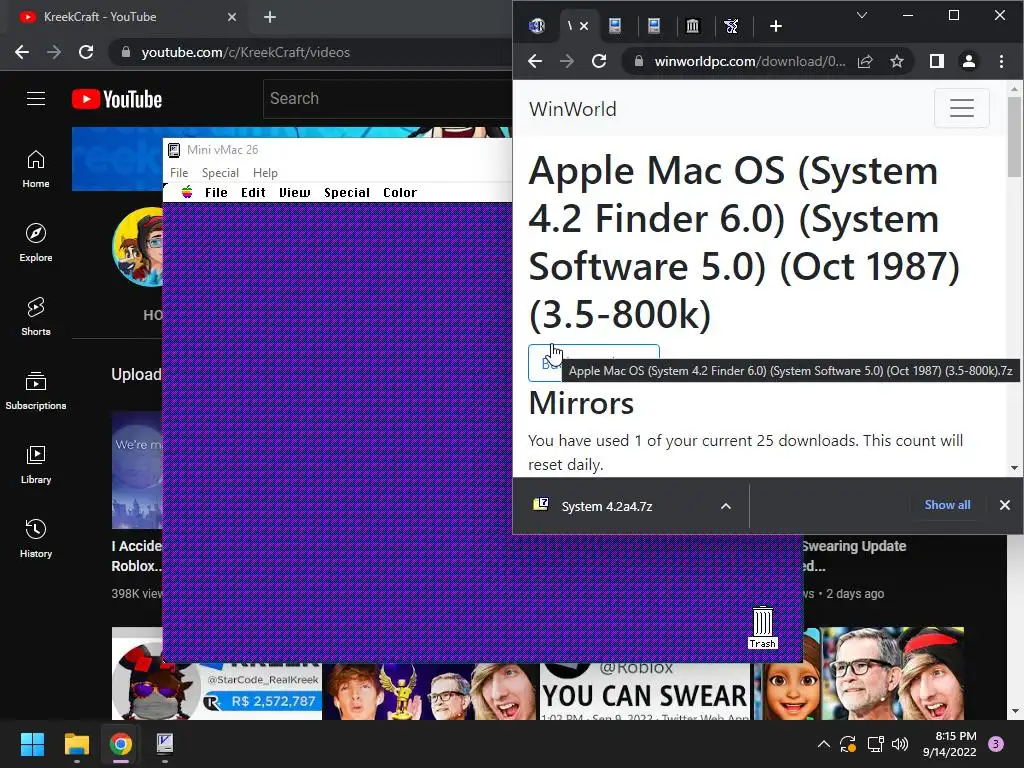Go back in the WinWorld browser window
This screenshot has height=768, width=1024.
pyautogui.click(x=535, y=61)
